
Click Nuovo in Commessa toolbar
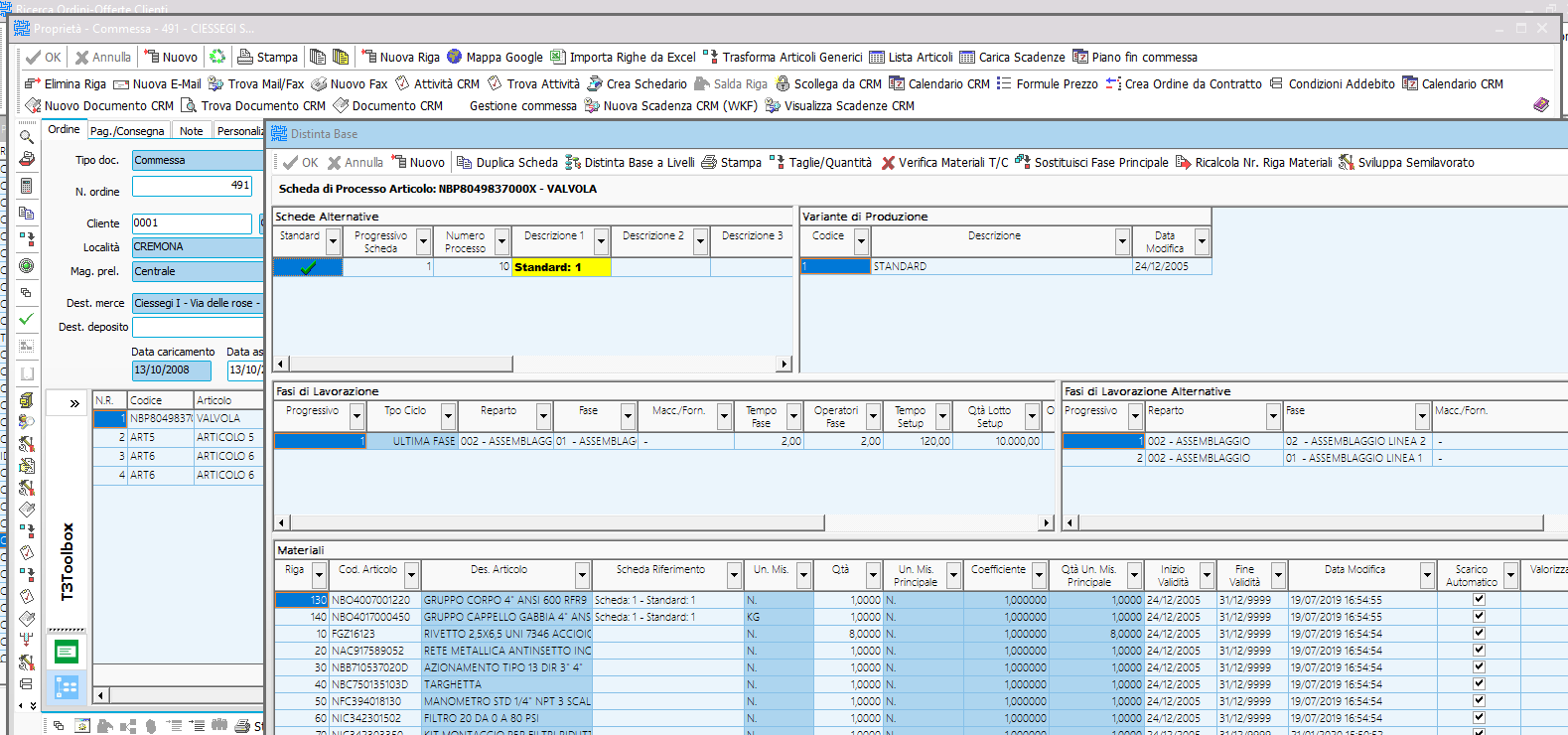tap(171, 57)
